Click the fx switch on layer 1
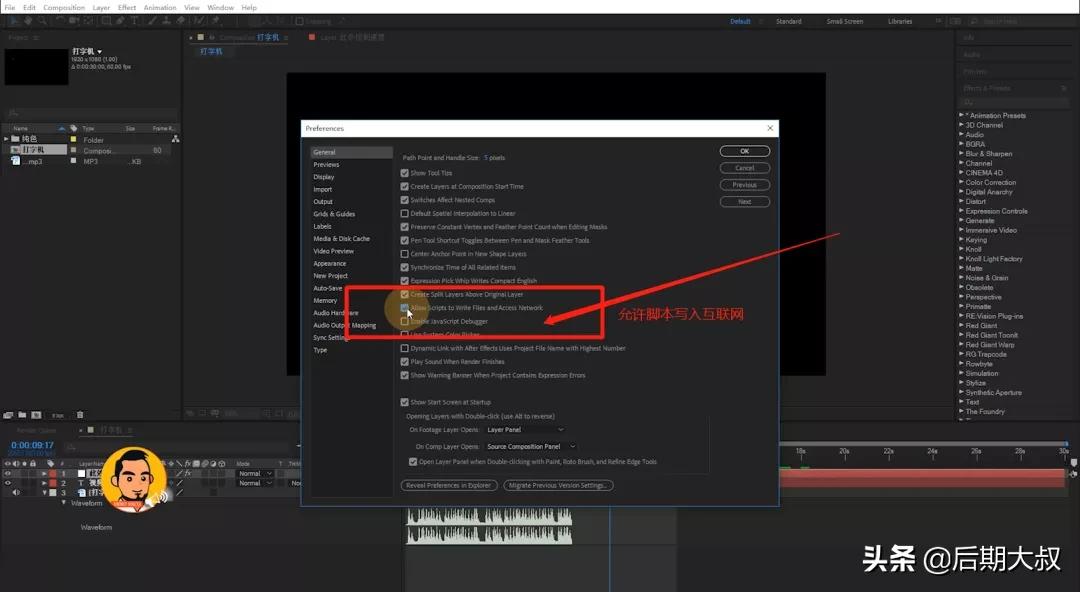 pyautogui.click(x=187, y=473)
